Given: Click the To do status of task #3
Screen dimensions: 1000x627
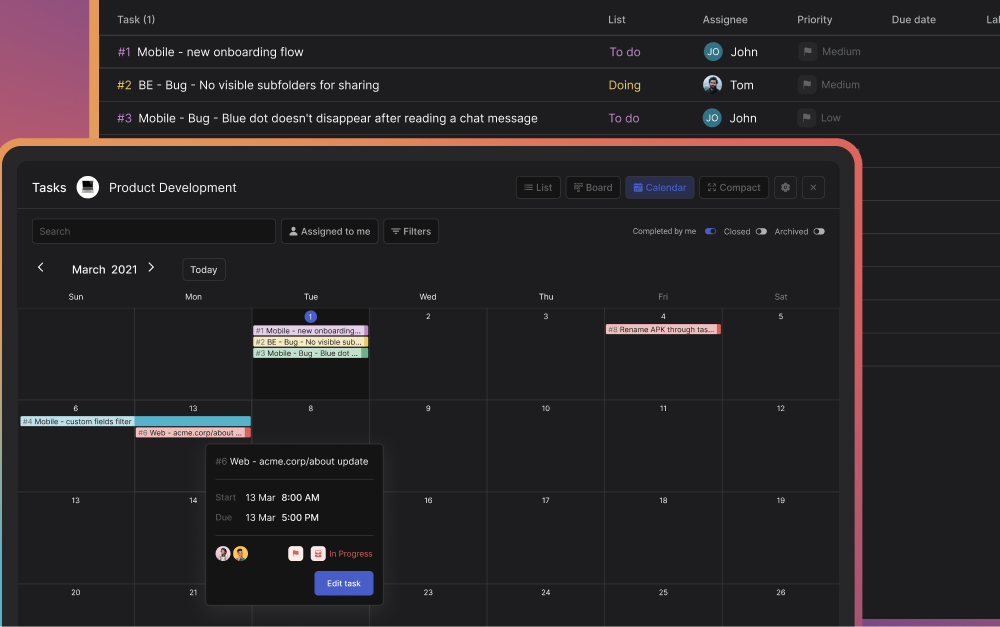Looking at the screenshot, I should click(624, 118).
